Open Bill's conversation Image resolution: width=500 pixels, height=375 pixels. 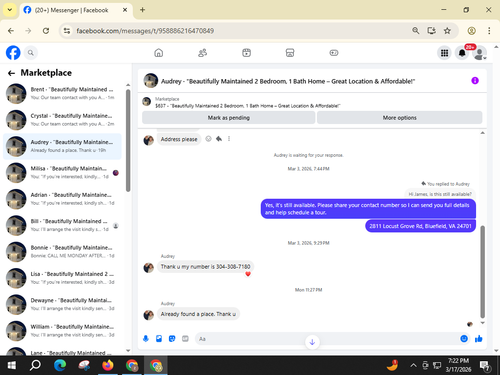click(x=62, y=225)
